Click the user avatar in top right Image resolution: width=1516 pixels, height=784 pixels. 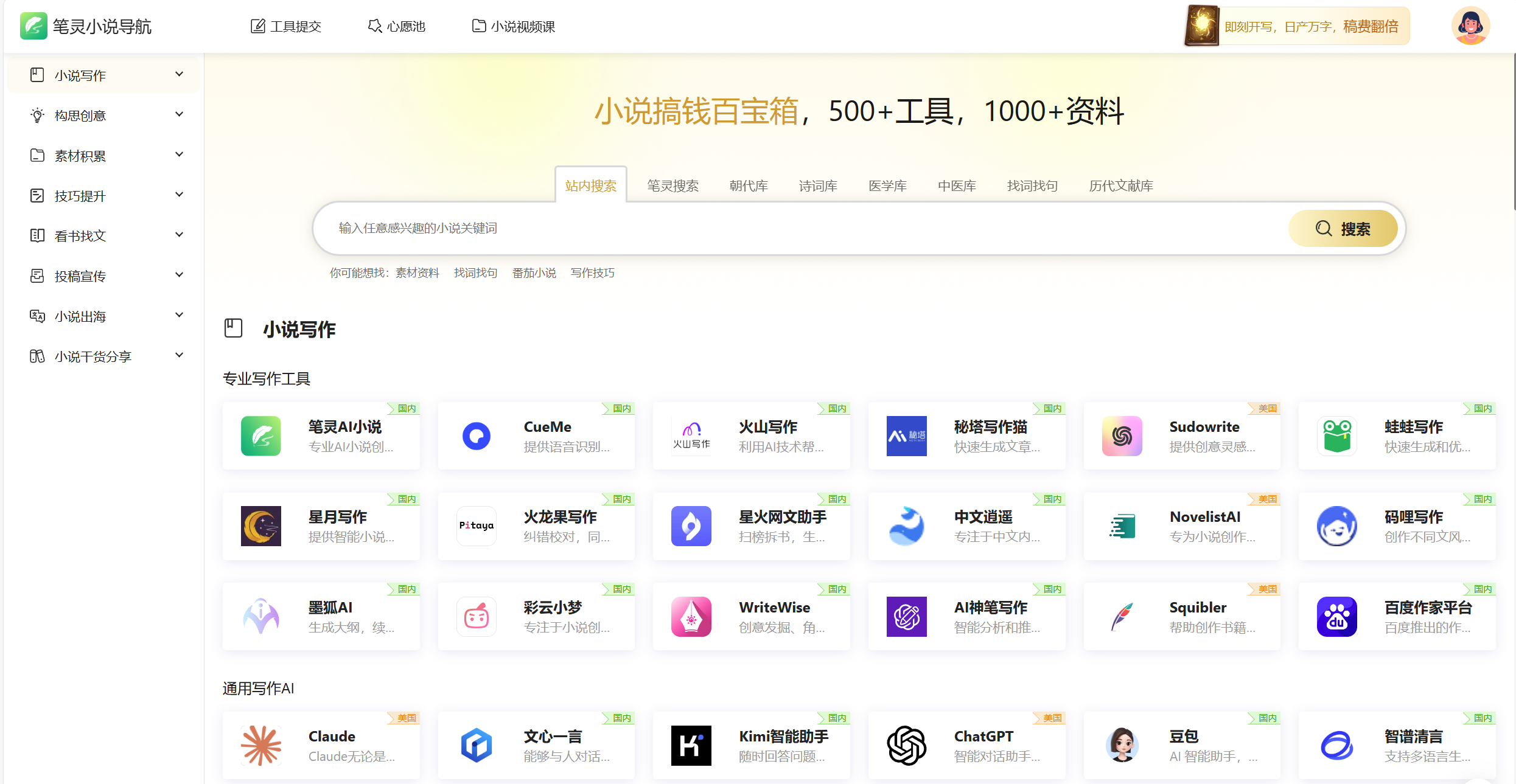(x=1470, y=26)
